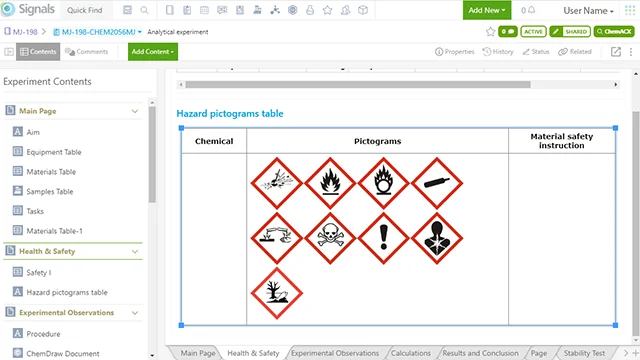The image size is (640, 360).
Task: Switch to Comments view
Action: coord(87,52)
